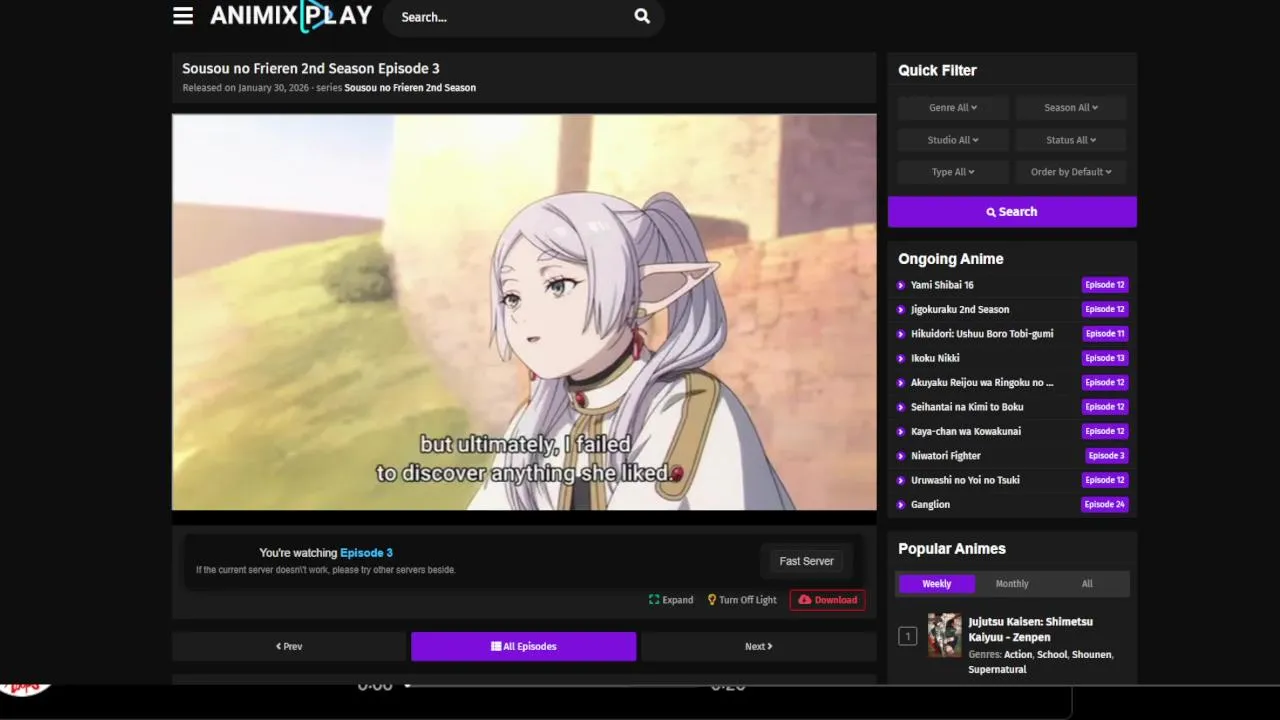The image size is (1280, 720).
Task: Select the Fast Server button
Action: pyautogui.click(x=806, y=561)
